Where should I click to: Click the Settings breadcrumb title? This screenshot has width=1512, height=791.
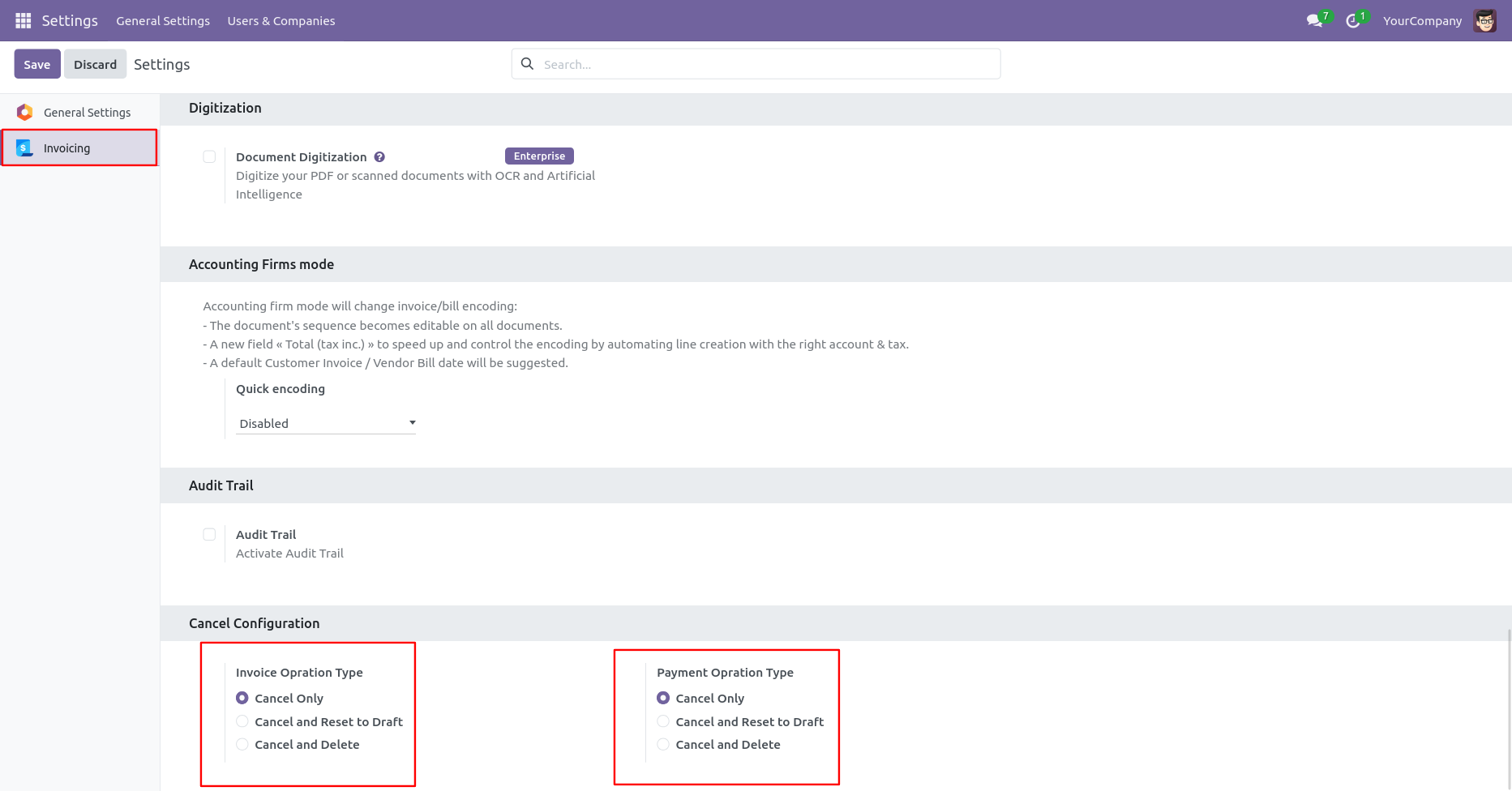pos(162,64)
